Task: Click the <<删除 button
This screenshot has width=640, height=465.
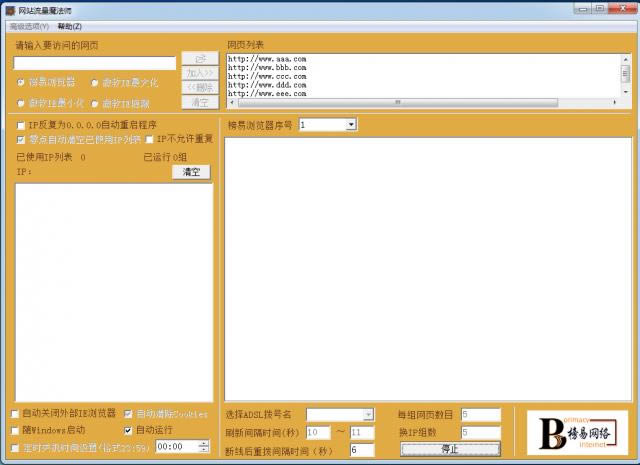Action: (200, 87)
